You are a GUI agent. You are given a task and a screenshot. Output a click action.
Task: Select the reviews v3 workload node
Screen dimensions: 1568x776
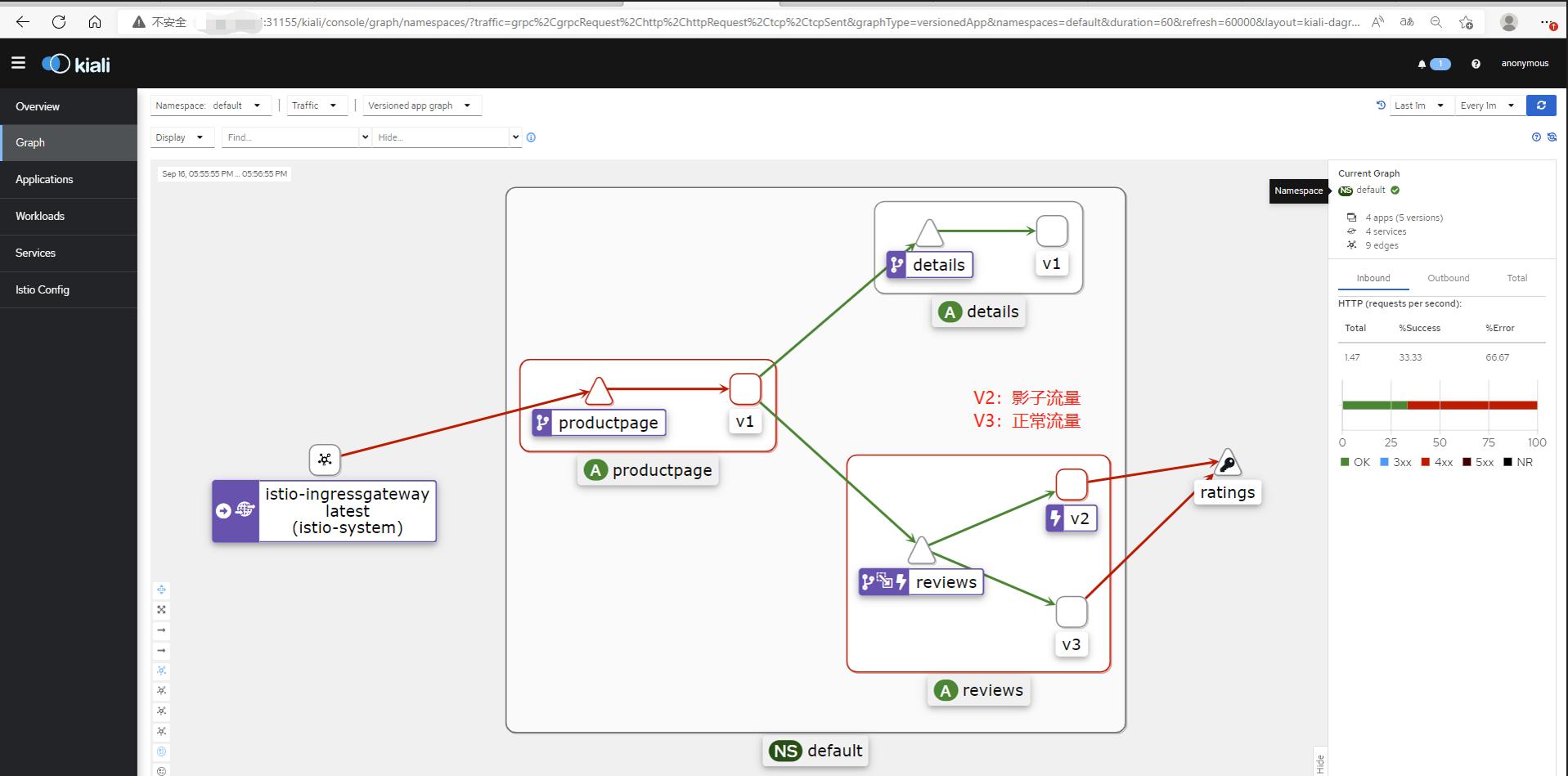[1072, 612]
